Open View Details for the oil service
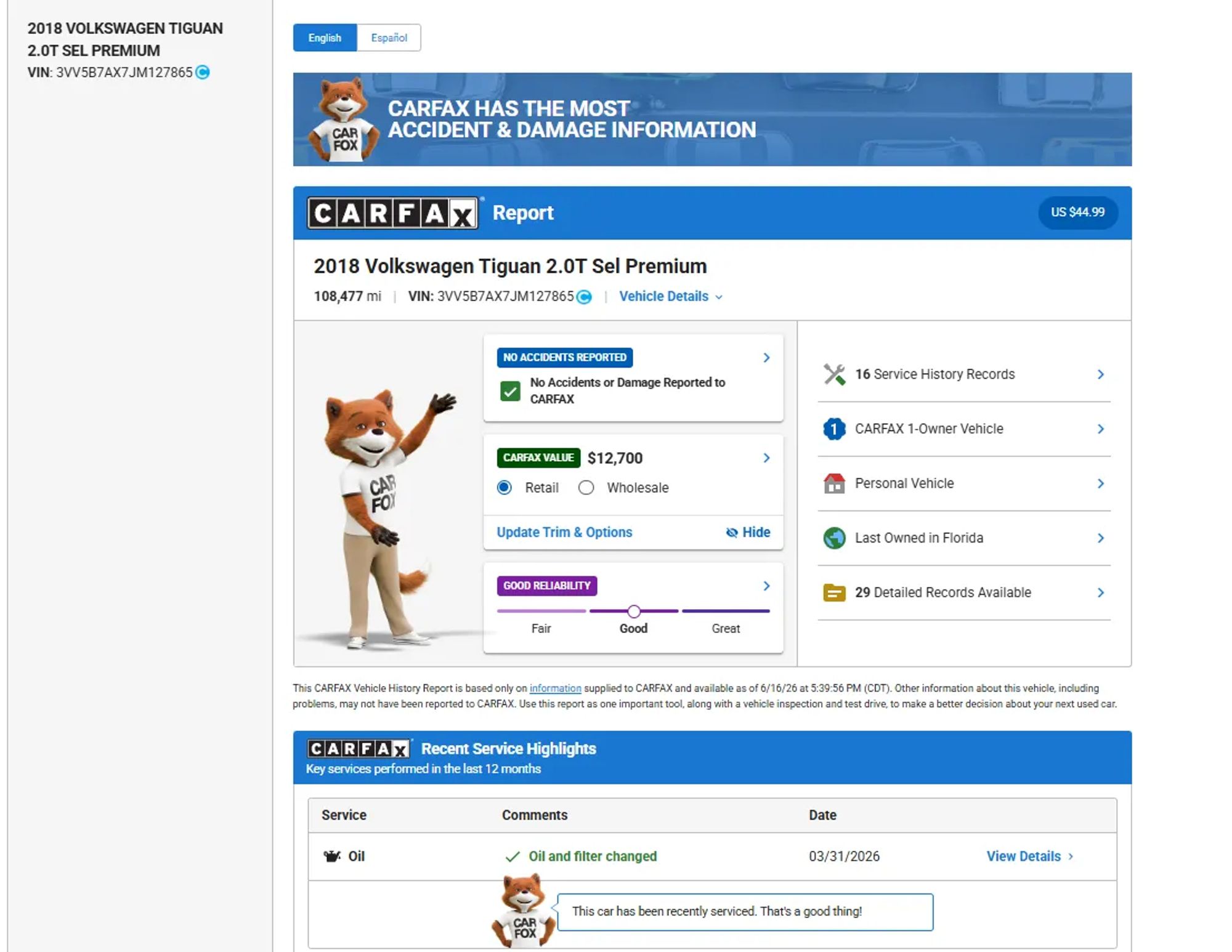 pyautogui.click(x=1029, y=857)
